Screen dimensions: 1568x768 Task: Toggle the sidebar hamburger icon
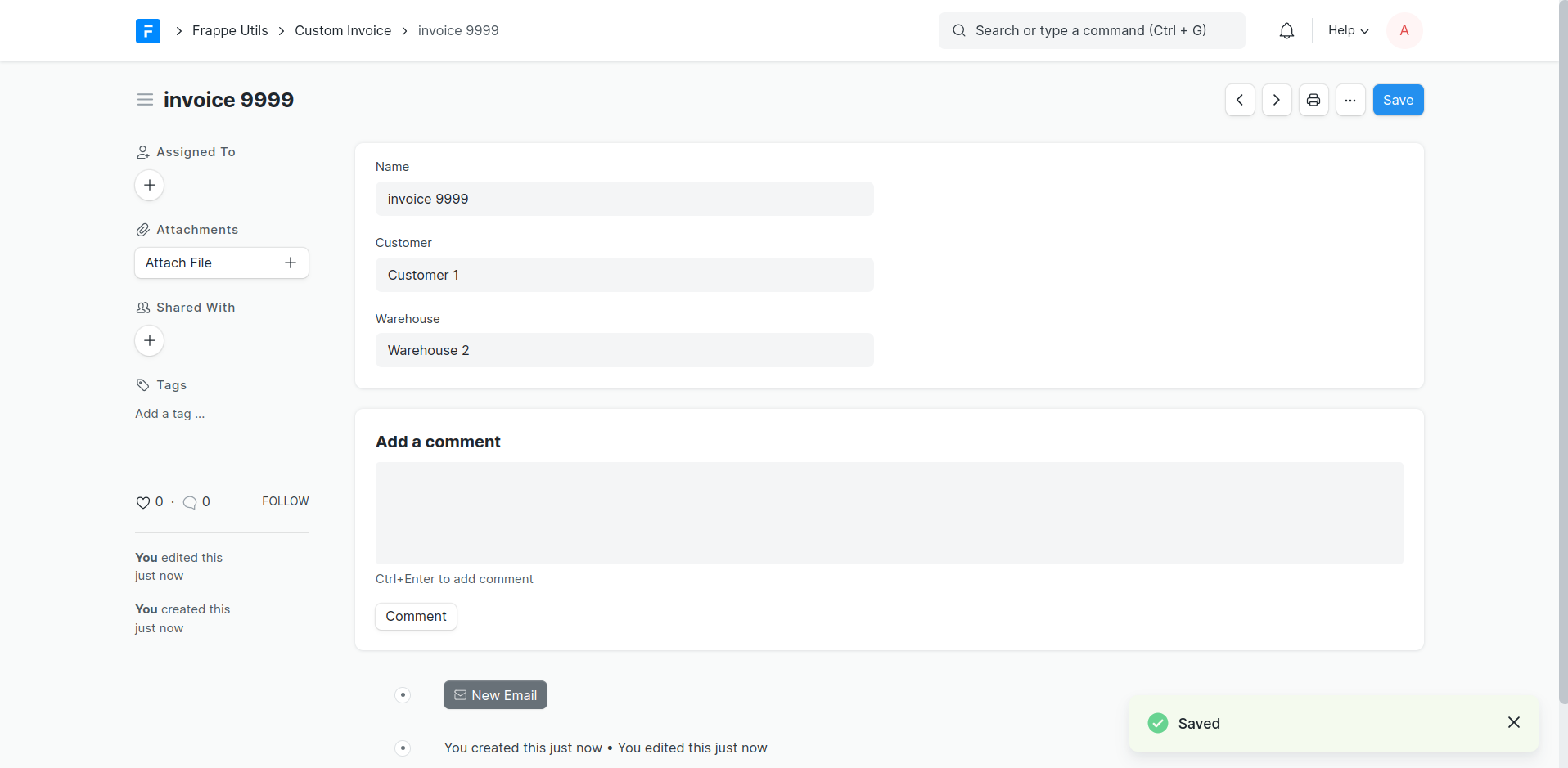click(x=145, y=100)
